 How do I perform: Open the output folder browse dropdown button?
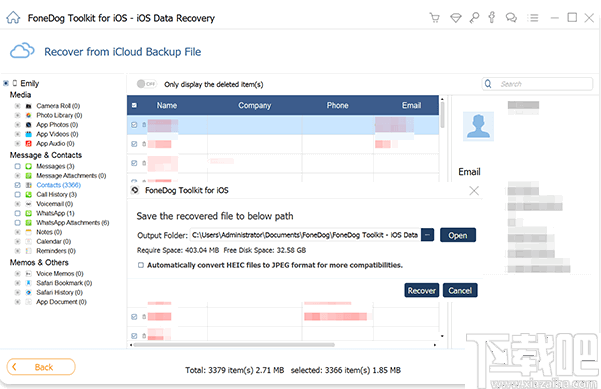point(427,235)
